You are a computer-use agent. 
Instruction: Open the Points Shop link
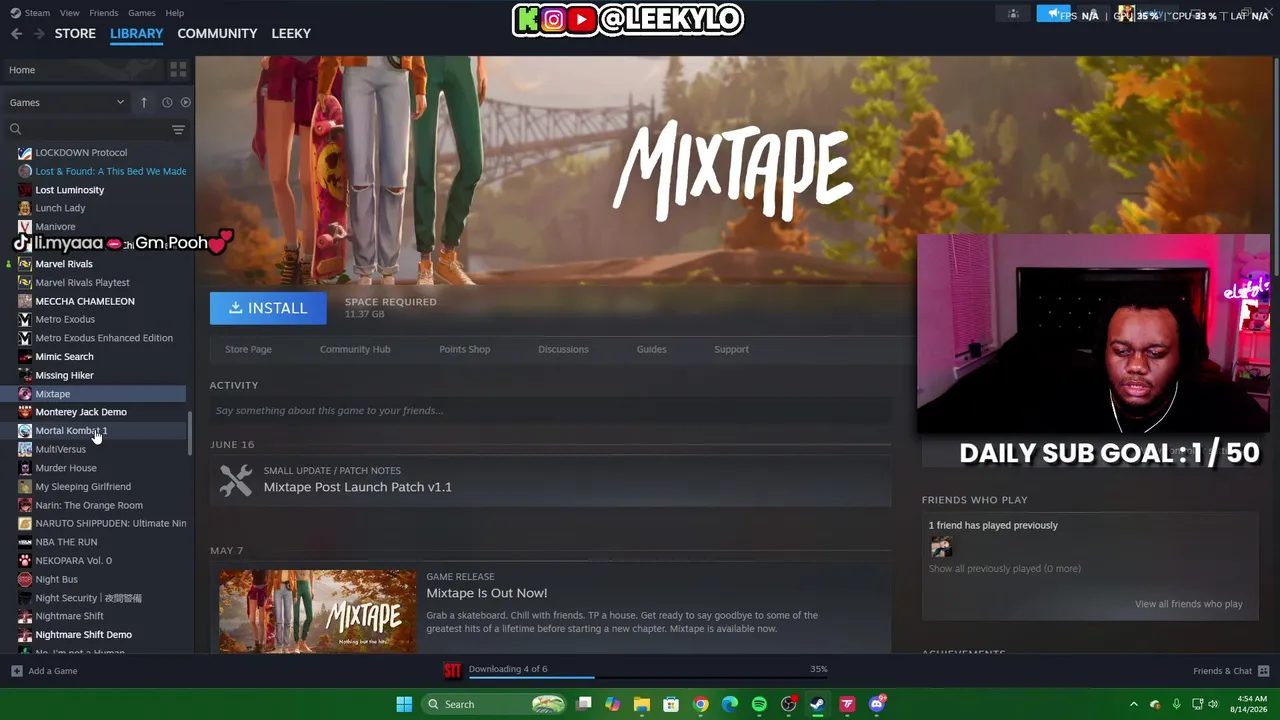coord(464,349)
